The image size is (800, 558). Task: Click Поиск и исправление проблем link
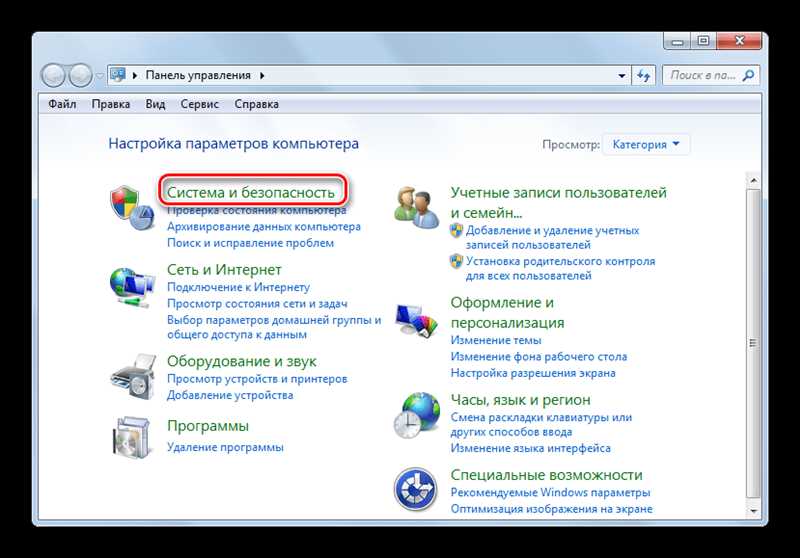(251, 243)
